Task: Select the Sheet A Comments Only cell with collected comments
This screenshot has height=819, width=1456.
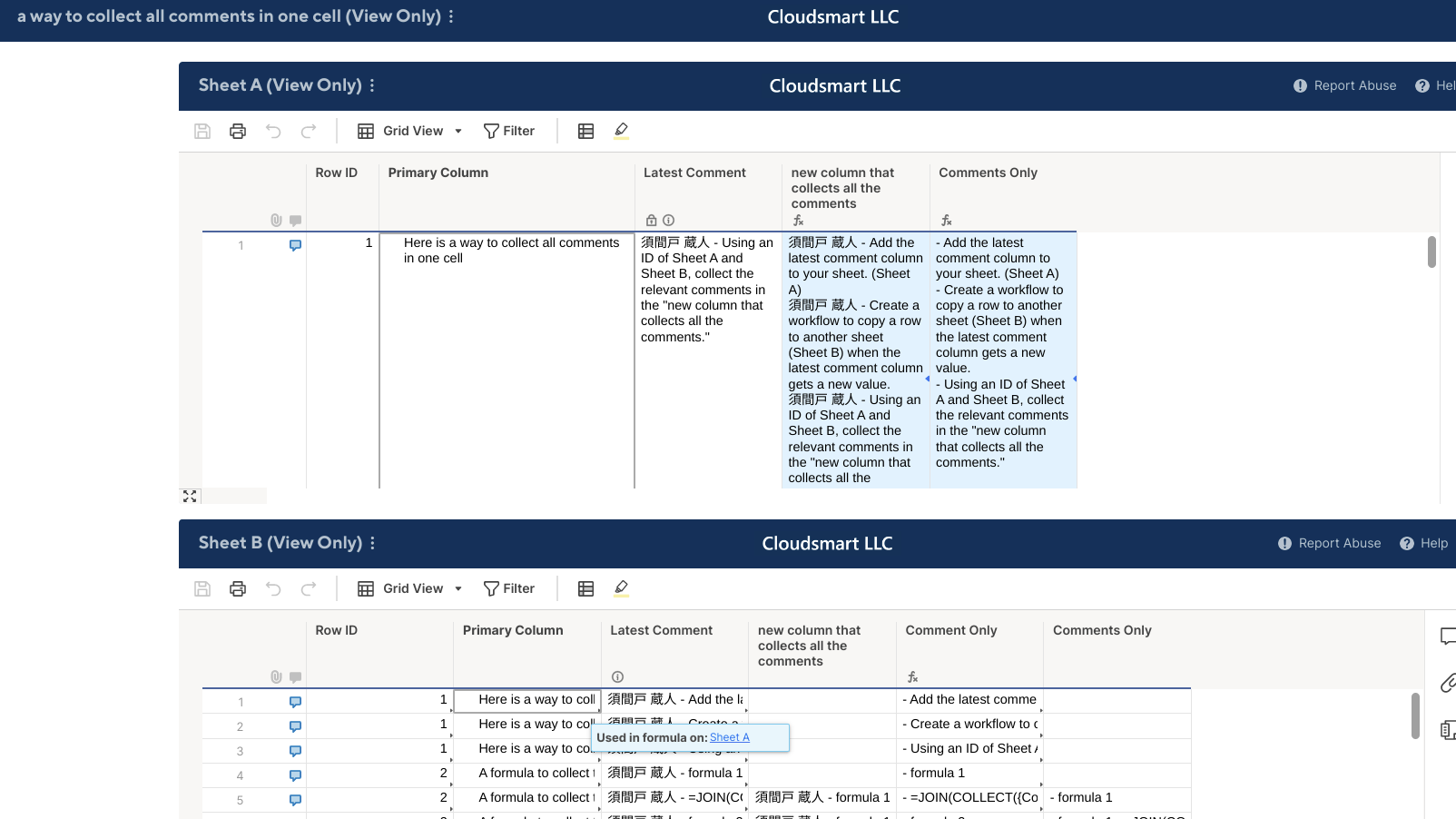Action: (1003, 360)
